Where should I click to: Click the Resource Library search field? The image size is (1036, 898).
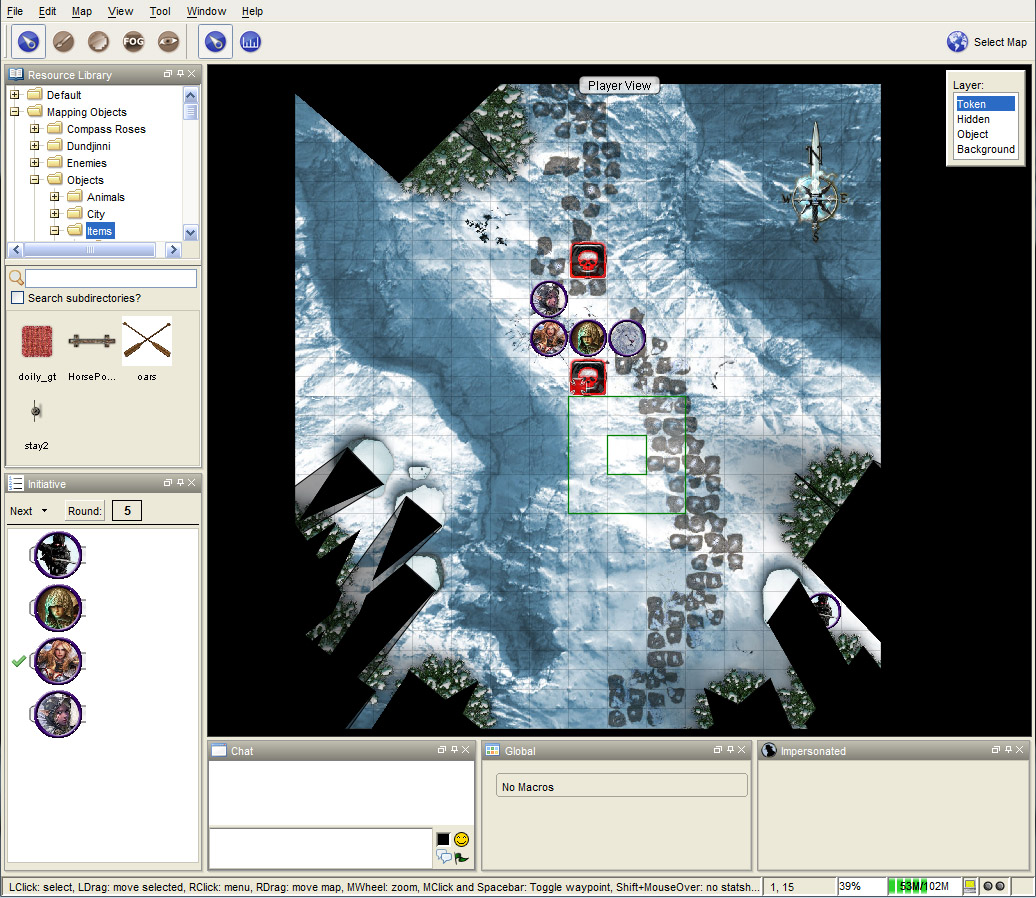pos(110,278)
